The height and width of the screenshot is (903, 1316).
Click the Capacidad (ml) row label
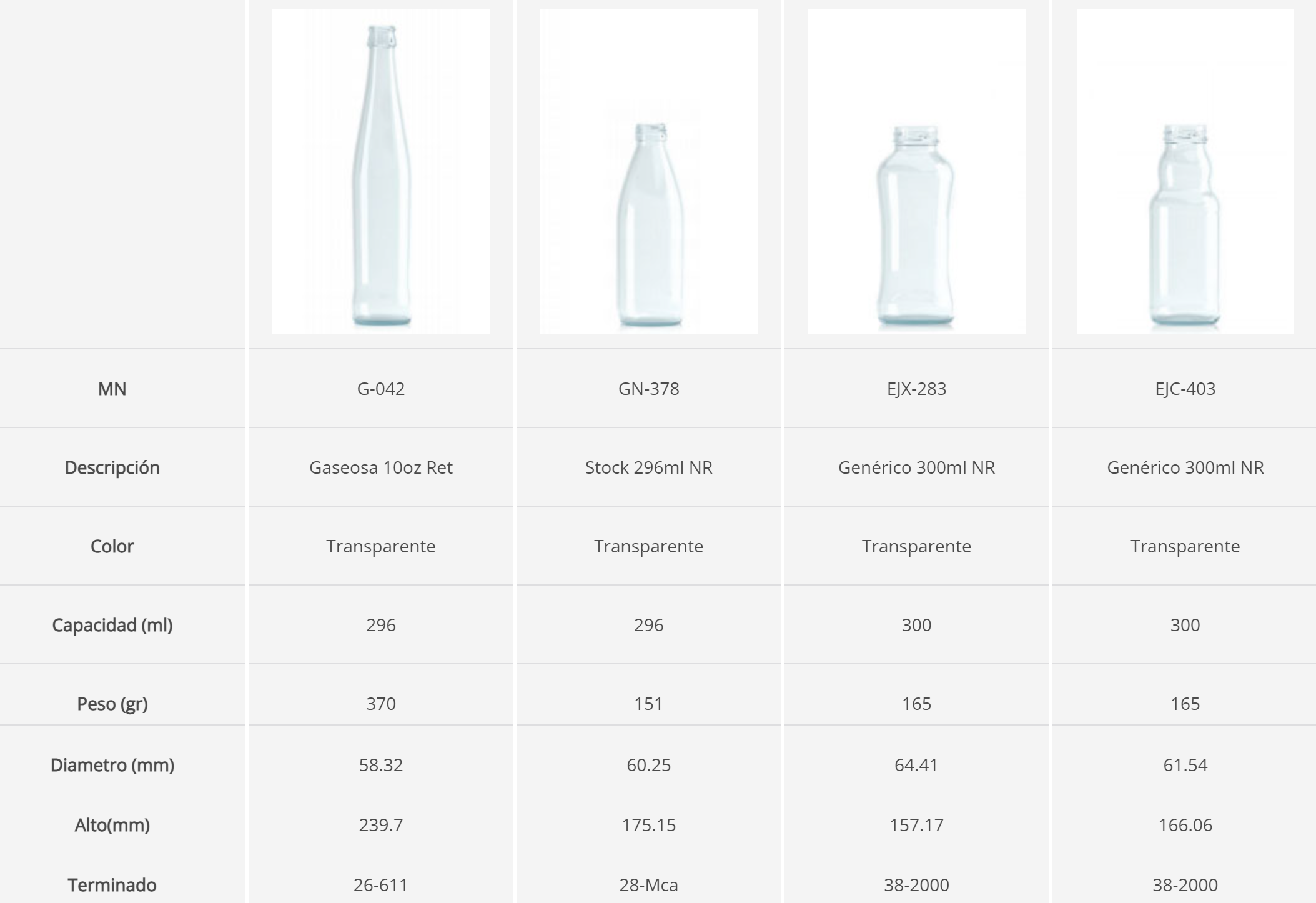click(x=112, y=625)
